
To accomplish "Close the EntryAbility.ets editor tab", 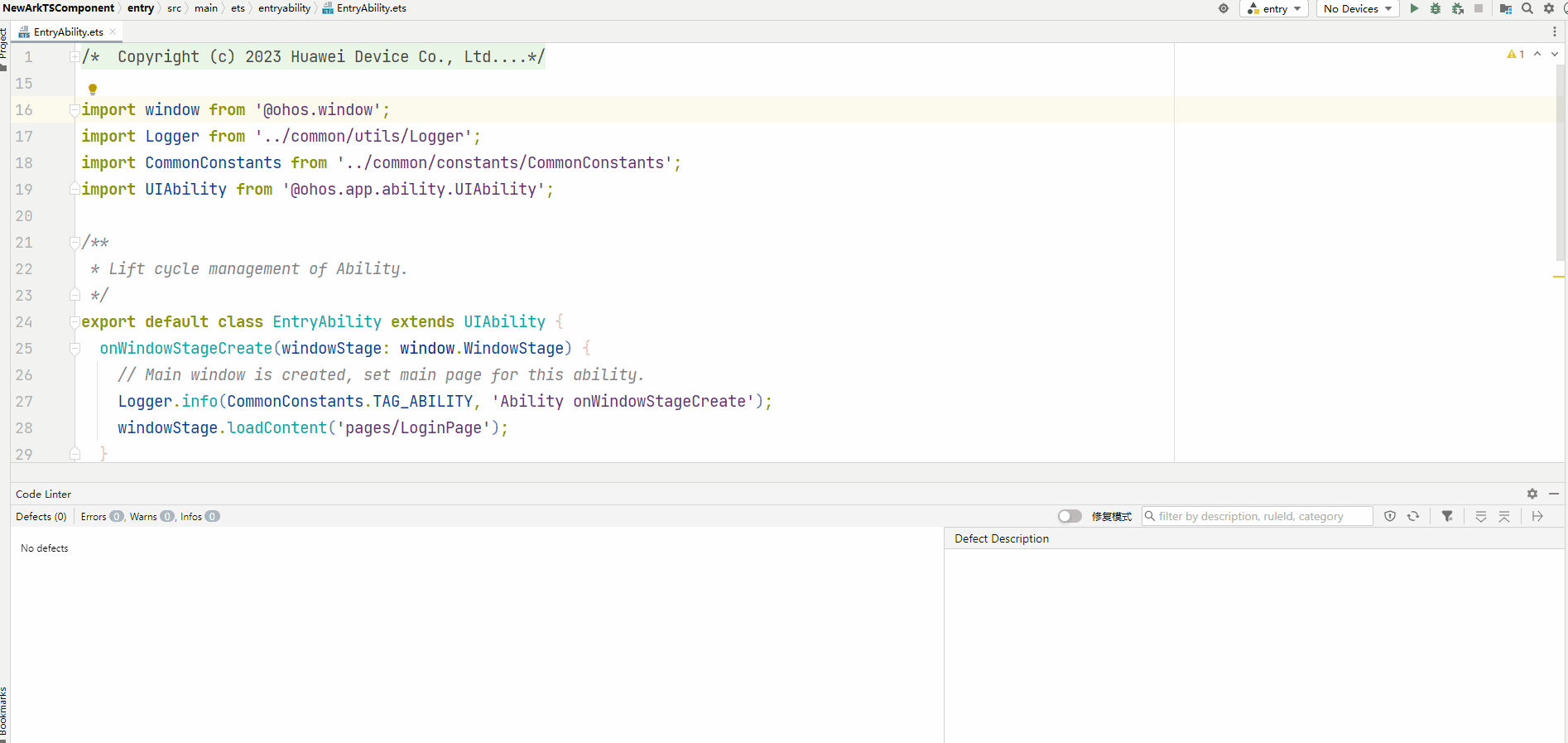I will pos(113,31).
